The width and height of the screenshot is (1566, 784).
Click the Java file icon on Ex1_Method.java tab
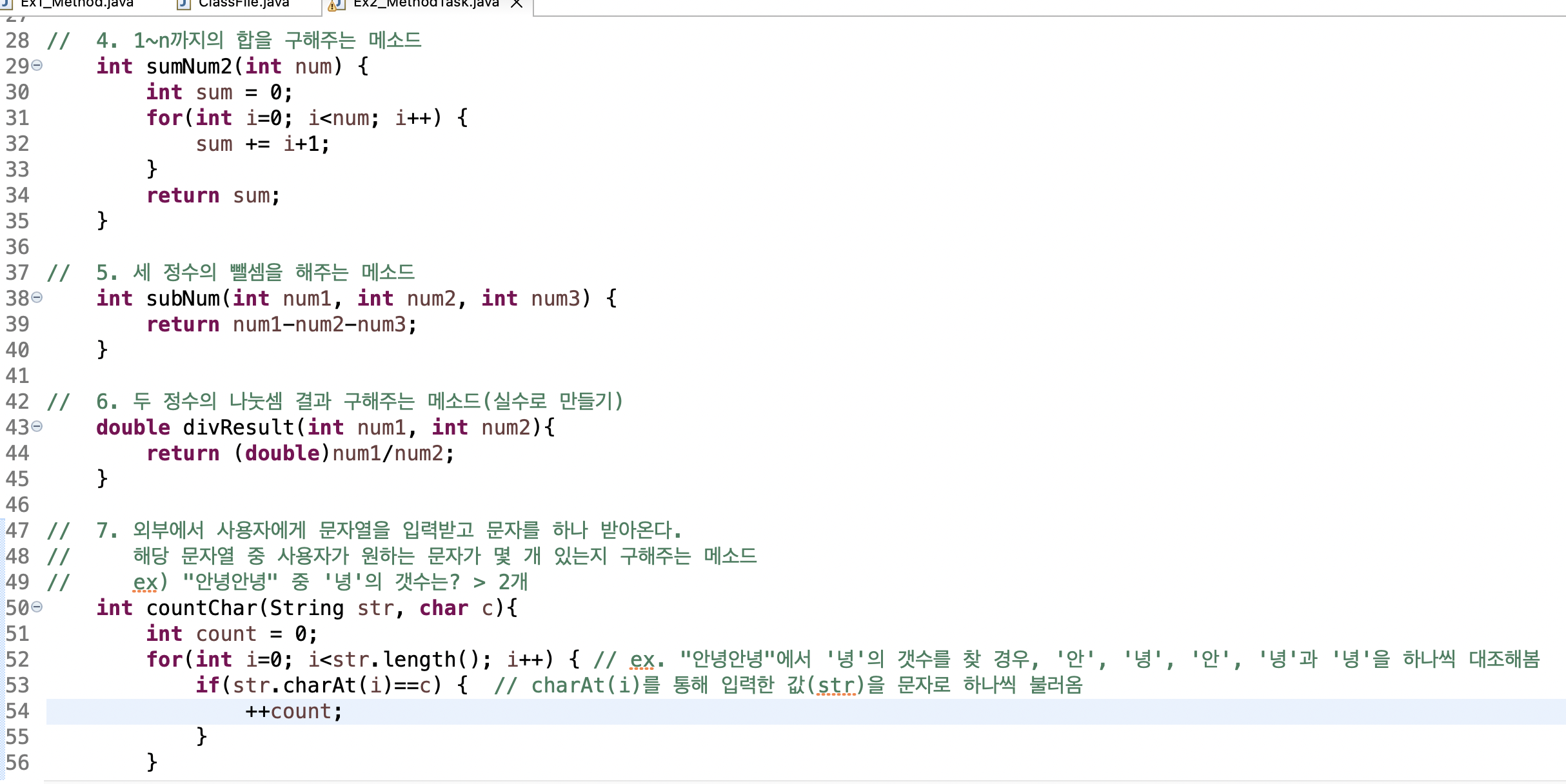[x=6, y=4]
